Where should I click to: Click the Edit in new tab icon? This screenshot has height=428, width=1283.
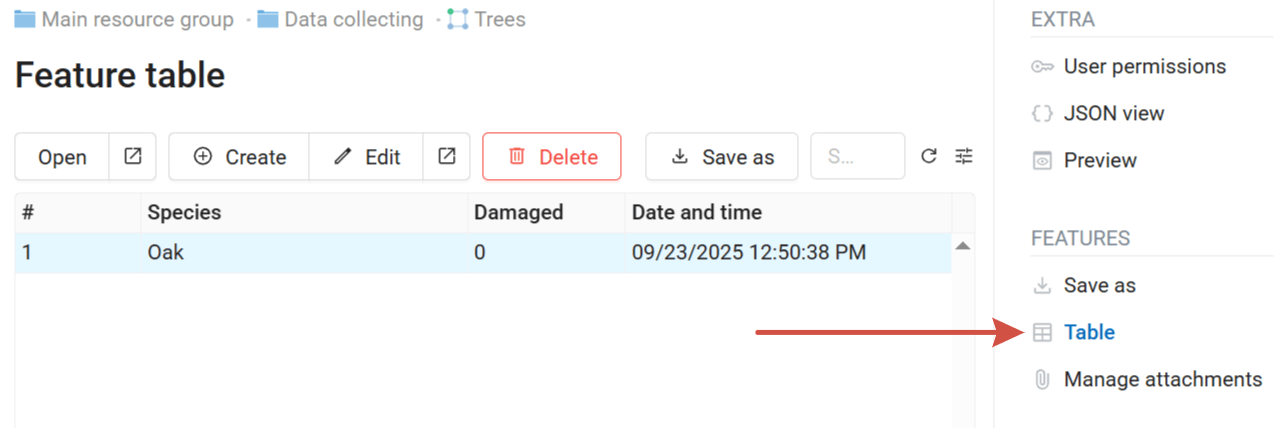[x=447, y=157]
